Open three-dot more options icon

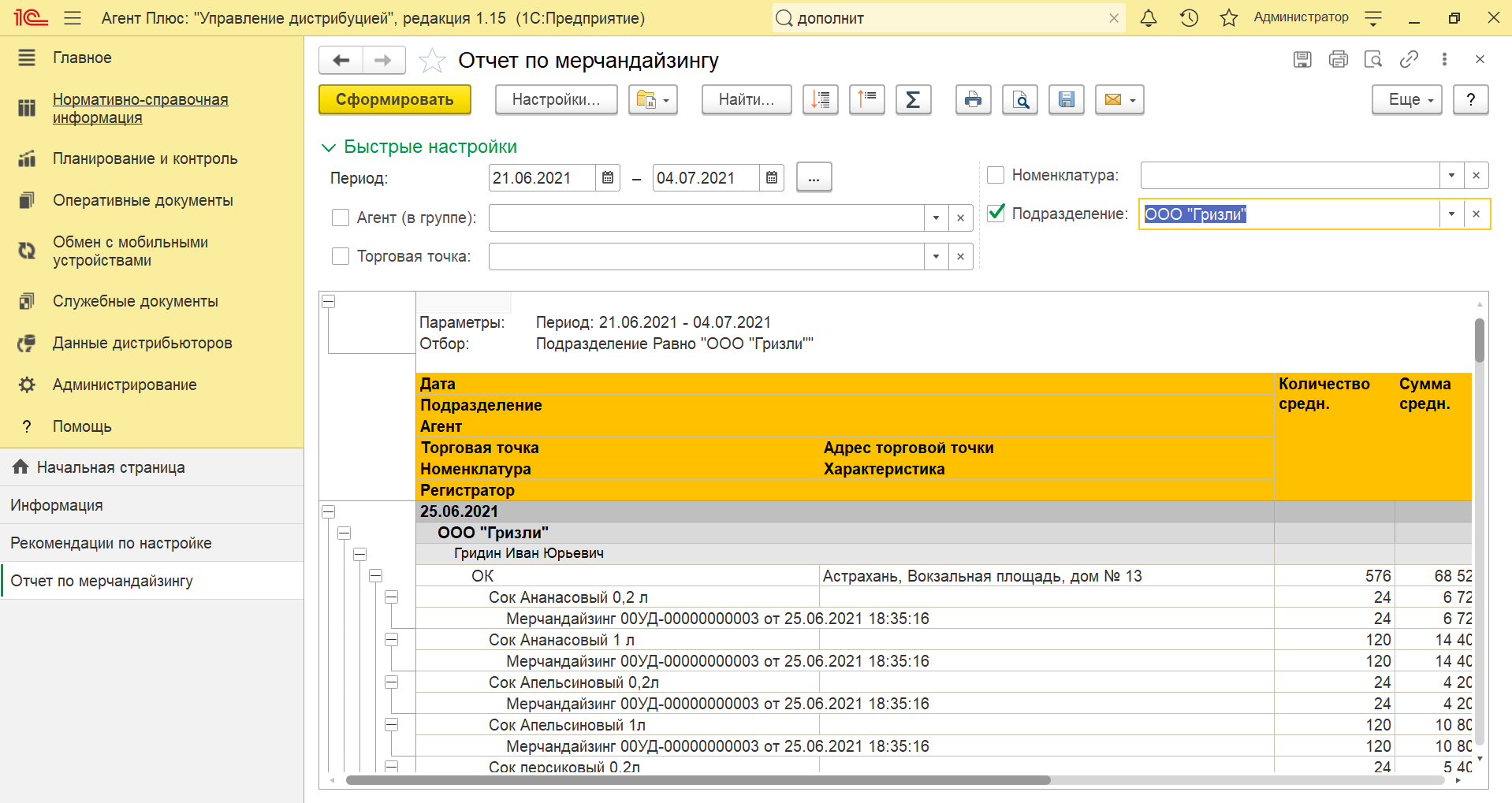1444,59
